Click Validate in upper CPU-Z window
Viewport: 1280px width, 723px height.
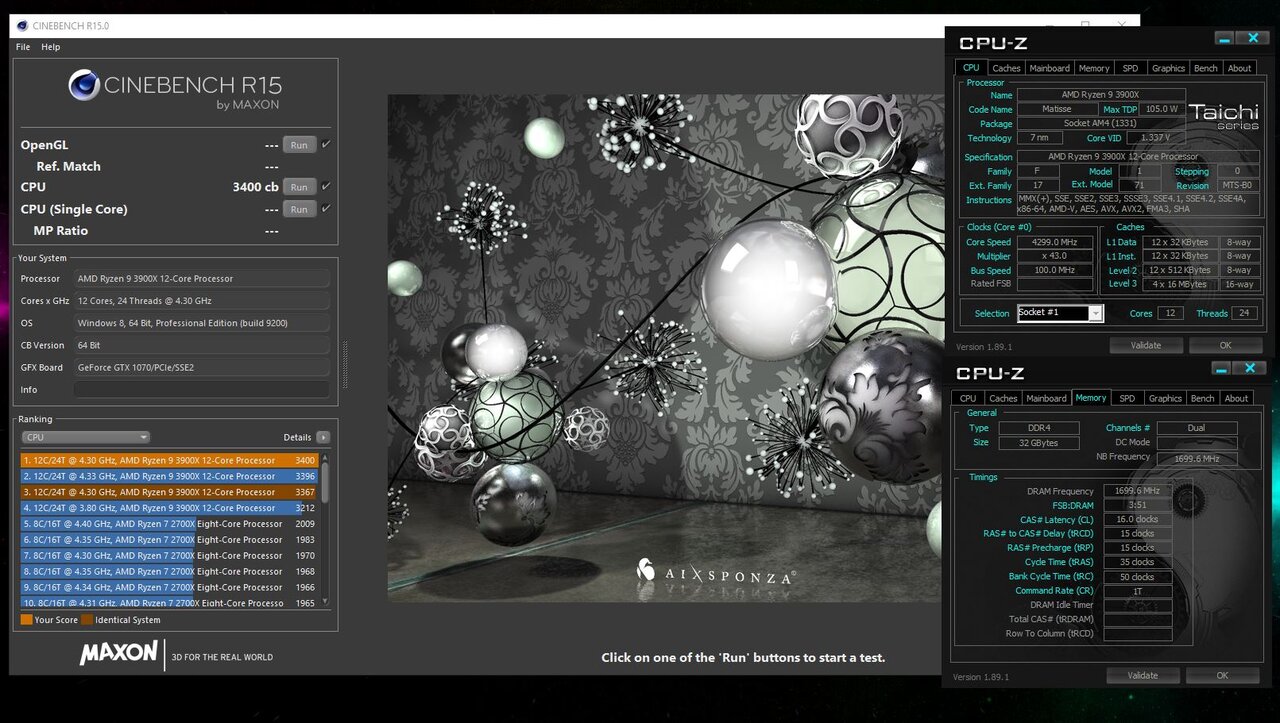(x=1146, y=345)
